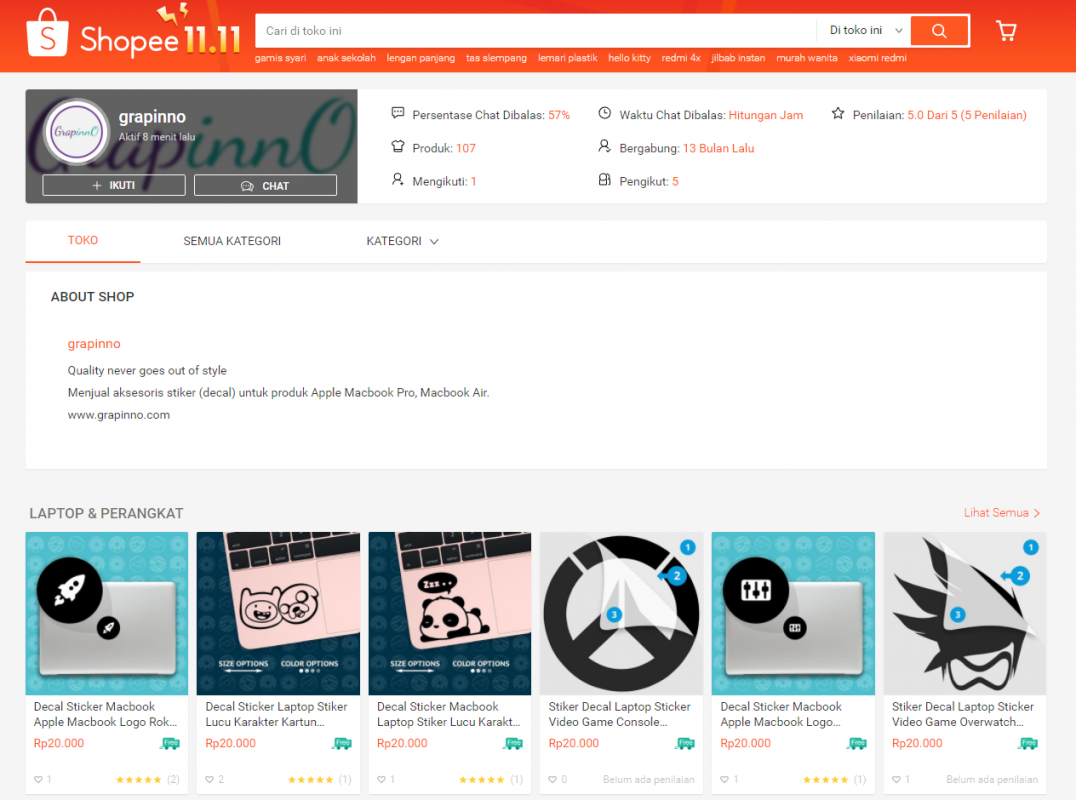This screenshot has width=1076, height=800.
Task: Focus the 'Cari di toko ini' search field
Action: click(x=536, y=31)
